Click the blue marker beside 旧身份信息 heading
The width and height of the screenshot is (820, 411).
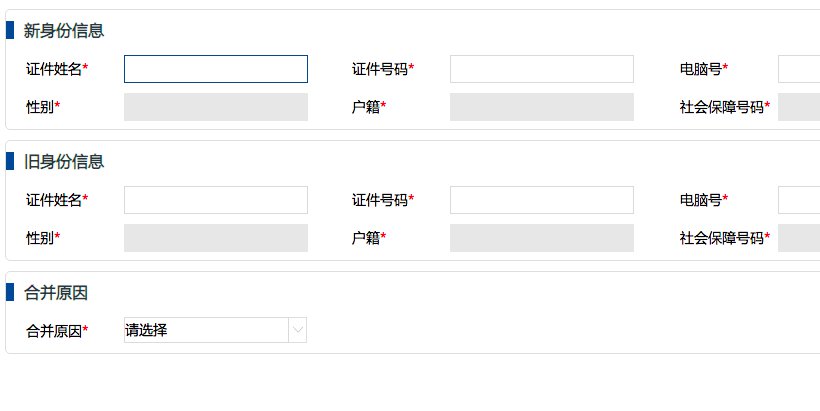click(9, 161)
